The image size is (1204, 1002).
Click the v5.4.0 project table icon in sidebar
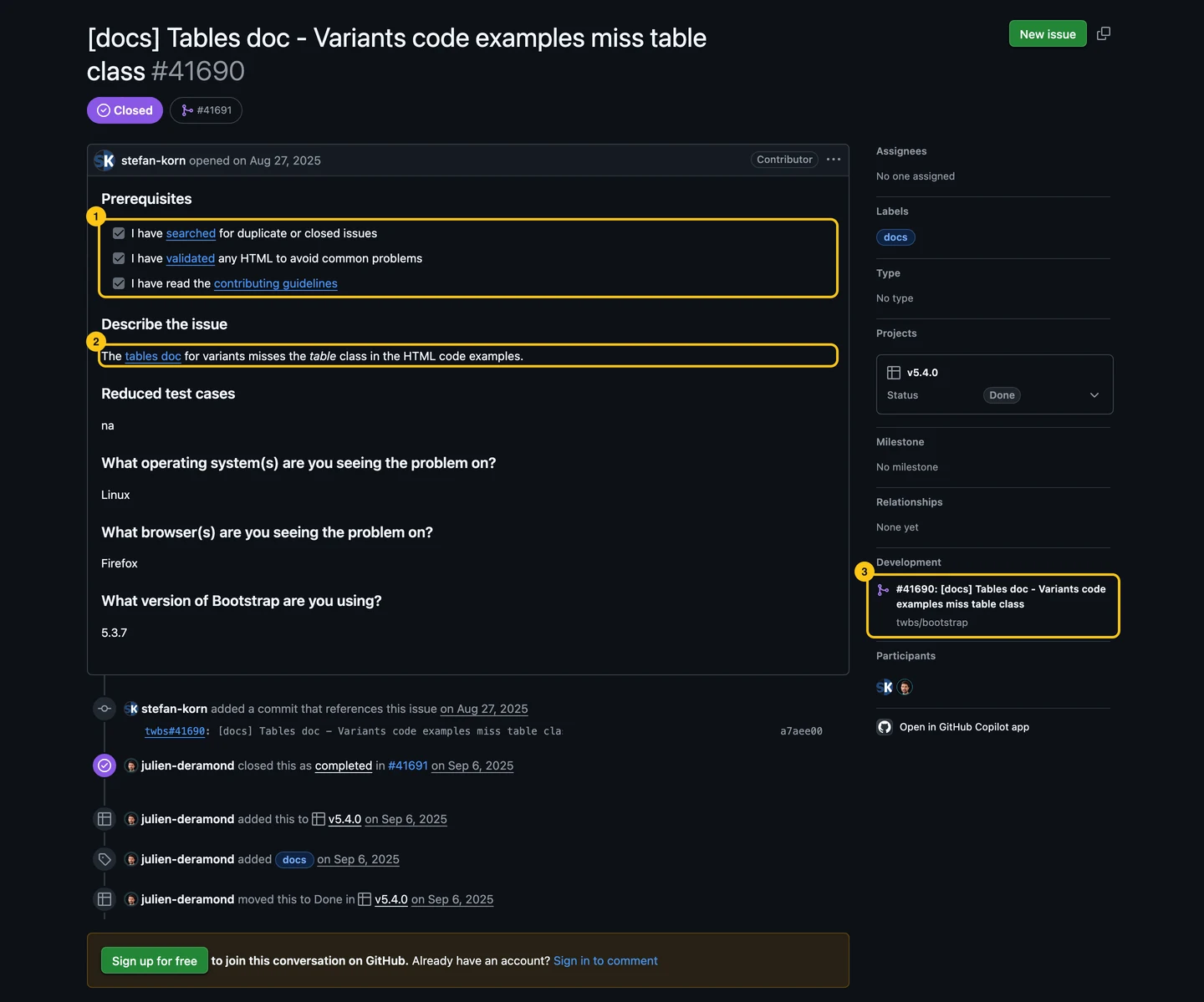(x=894, y=373)
